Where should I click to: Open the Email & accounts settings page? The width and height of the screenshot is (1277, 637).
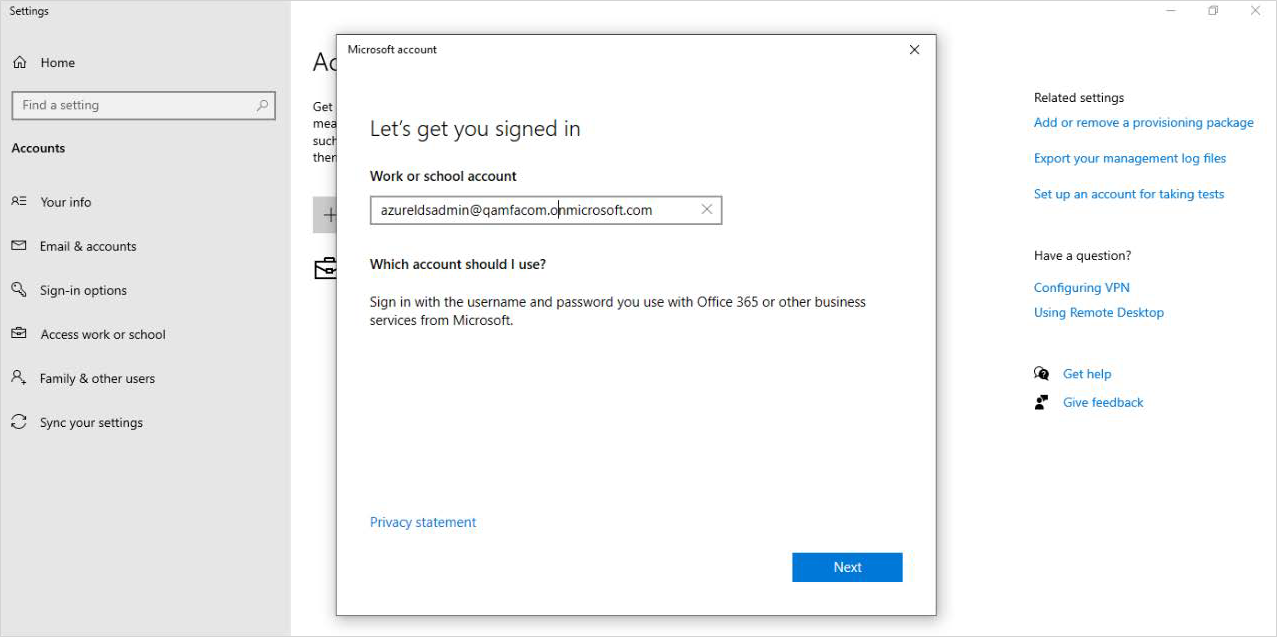pos(88,246)
